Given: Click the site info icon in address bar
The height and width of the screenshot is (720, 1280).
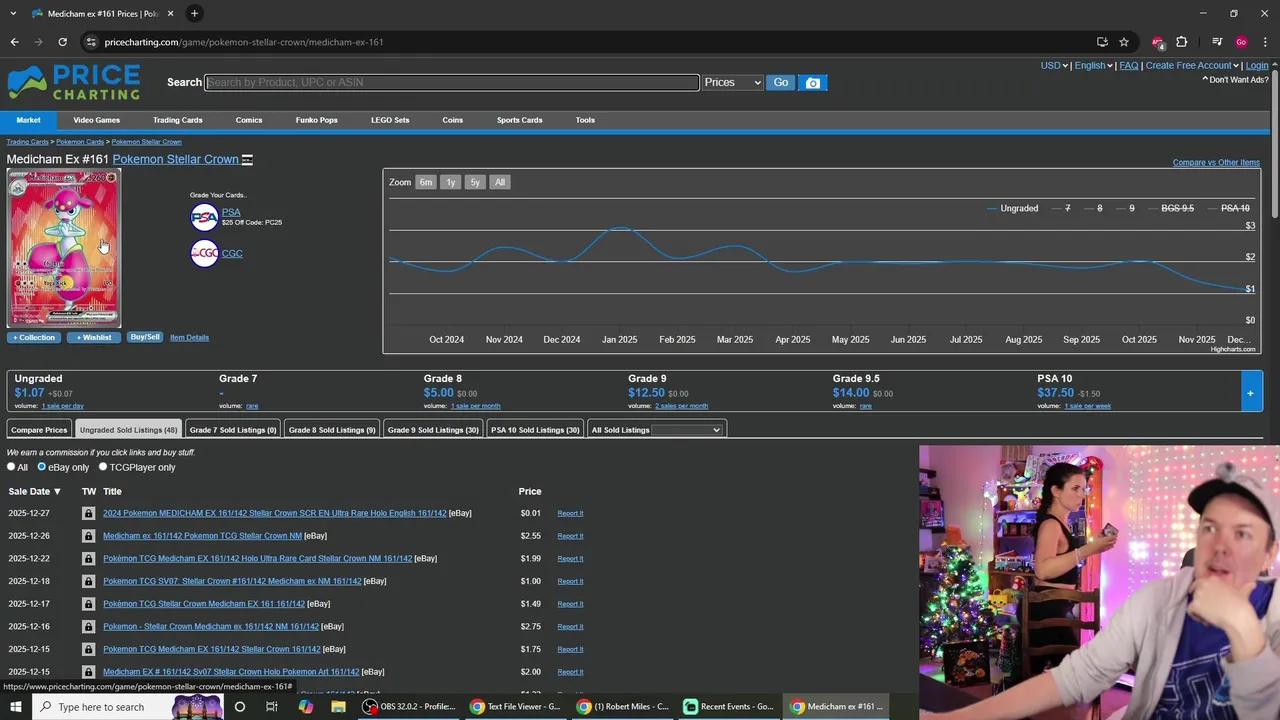Looking at the screenshot, I should pos(91,42).
